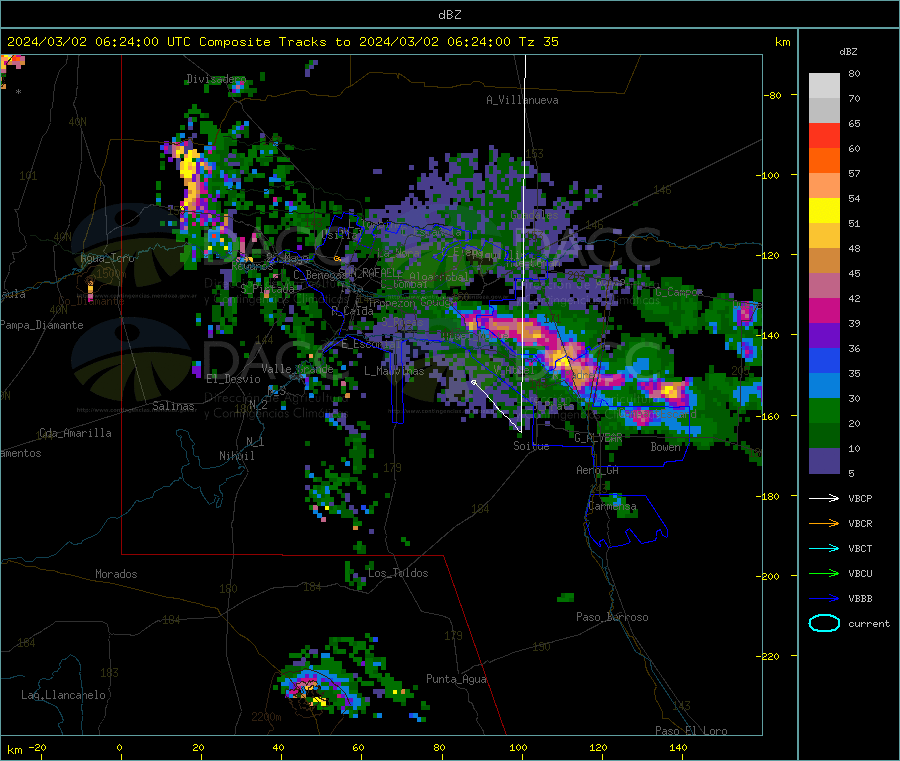Image resolution: width=900 pixels, height=761 pixels.
Task: Click the green 20 dBZ color swatch
Action: pyautogui.click(x=824, y=410)
